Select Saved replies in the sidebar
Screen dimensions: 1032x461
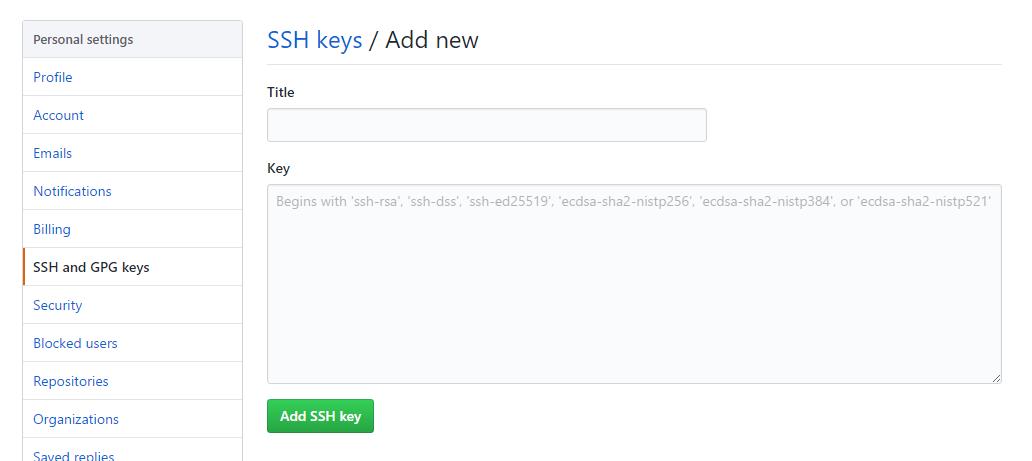(74, 455)
